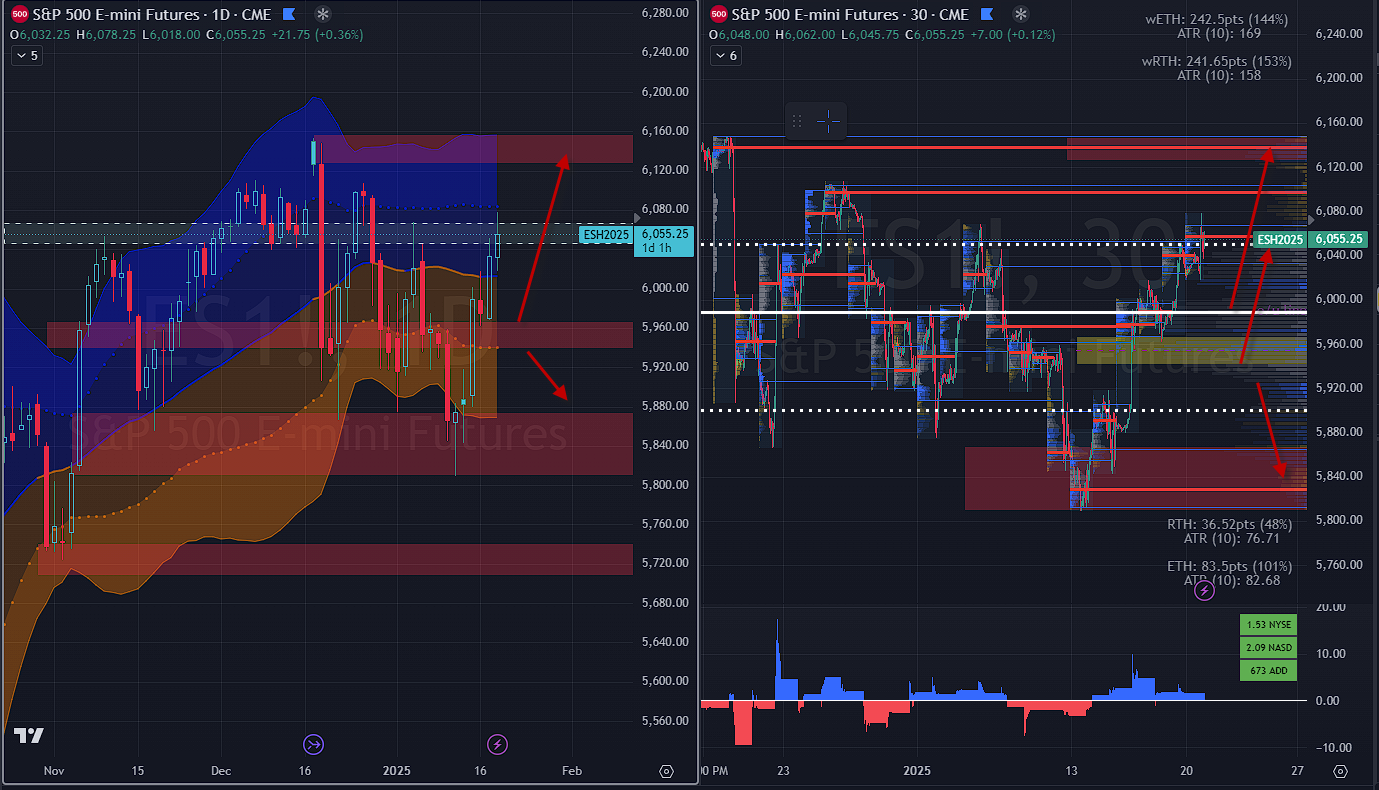The image size is (1379, 790).
Task: Click the purple lightning icon on the 30-minute chart
Action: [1205, 591]
